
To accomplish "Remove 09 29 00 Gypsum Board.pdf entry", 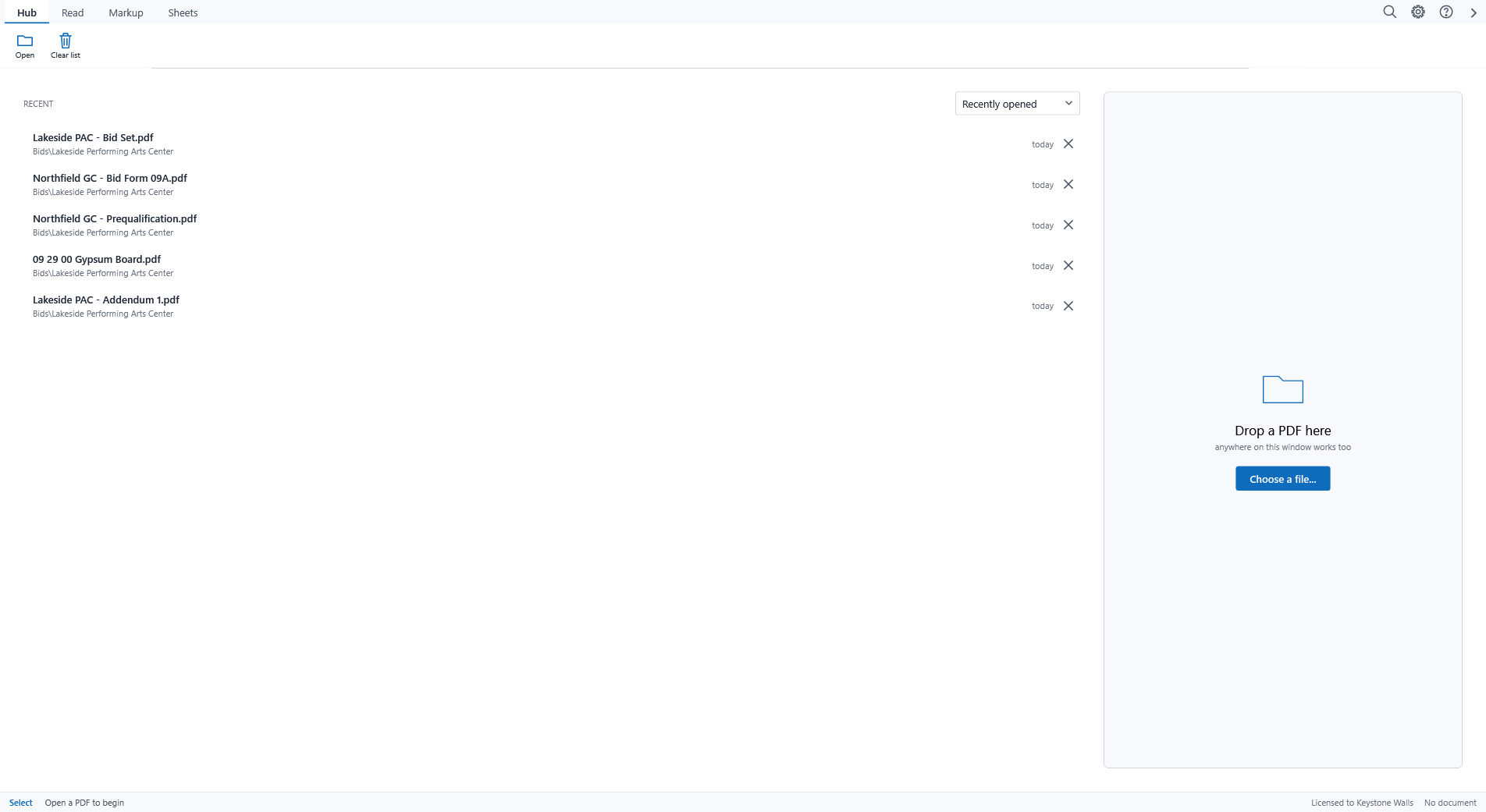I will 1068,265.
